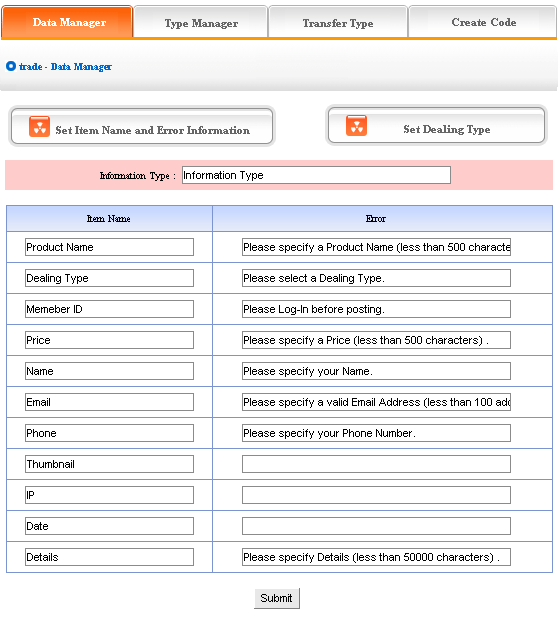Click the Item Name column header
Image resolution: width=558 pixels, height=625 pixels.
(x=109, y=218)
